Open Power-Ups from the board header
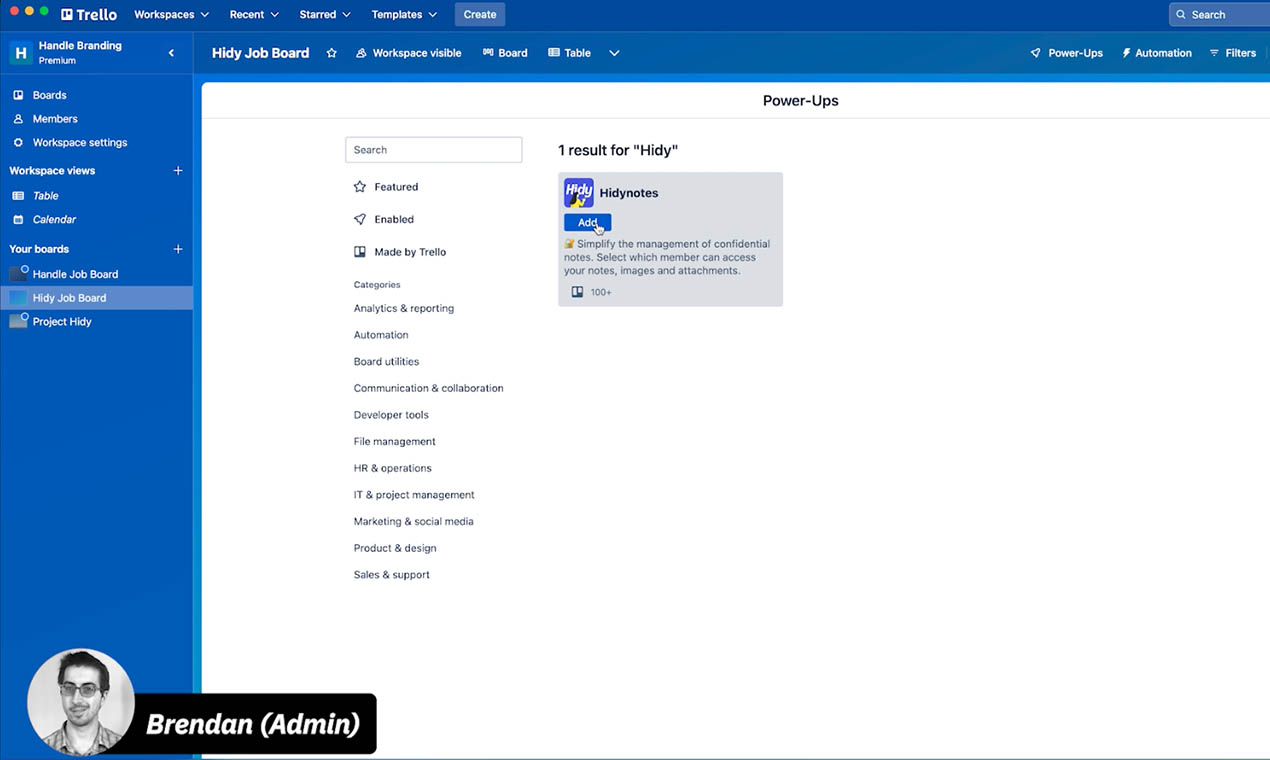 (1066, 52)
